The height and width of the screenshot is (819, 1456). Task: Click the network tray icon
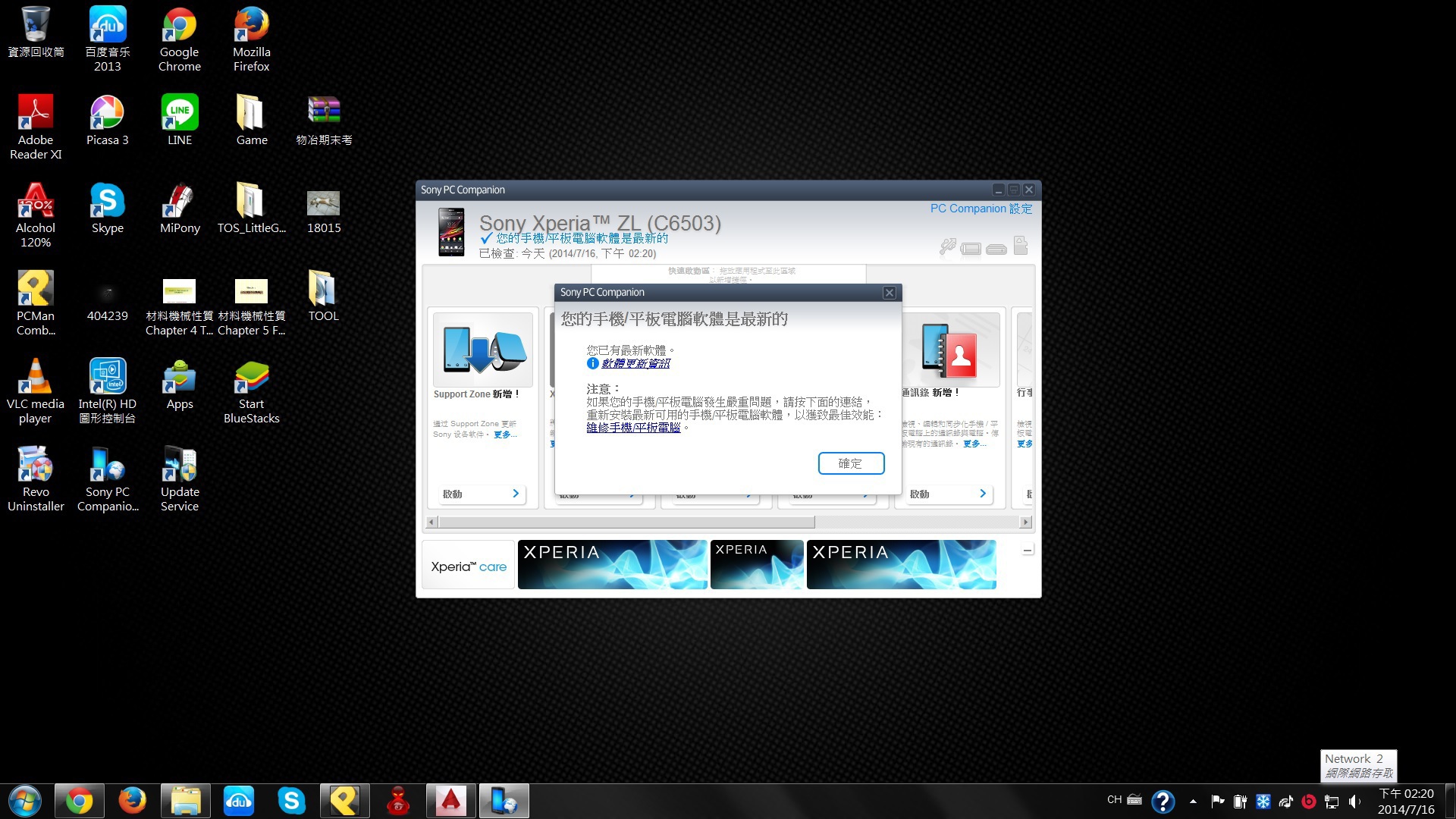point(1332,801)
